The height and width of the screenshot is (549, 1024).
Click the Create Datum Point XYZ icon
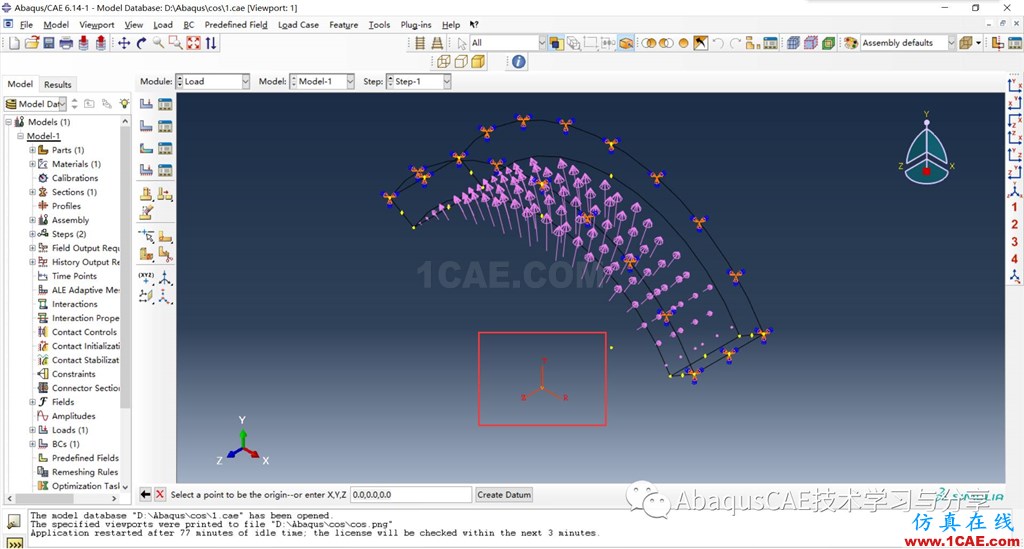[x=146, y=278]
